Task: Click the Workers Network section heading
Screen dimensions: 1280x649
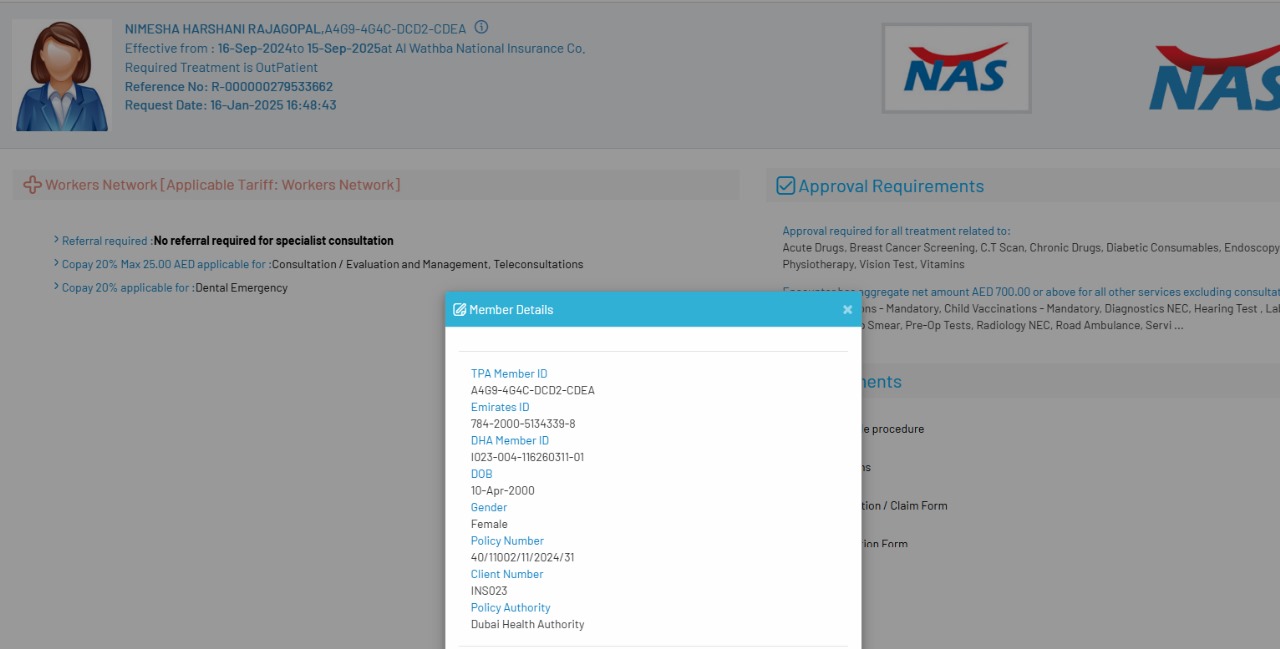Action: pos(222,185)
